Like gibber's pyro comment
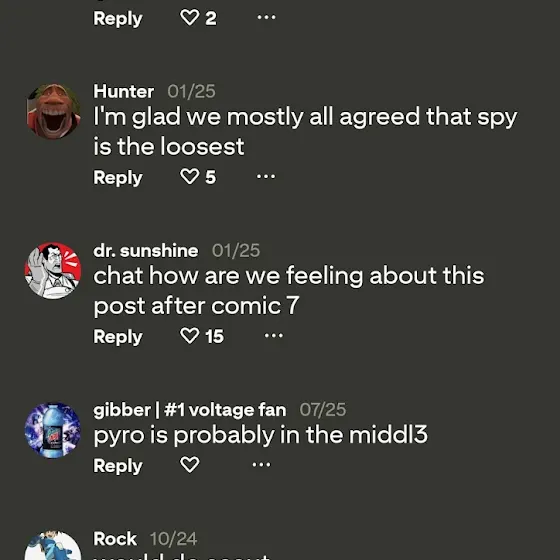 189,465
